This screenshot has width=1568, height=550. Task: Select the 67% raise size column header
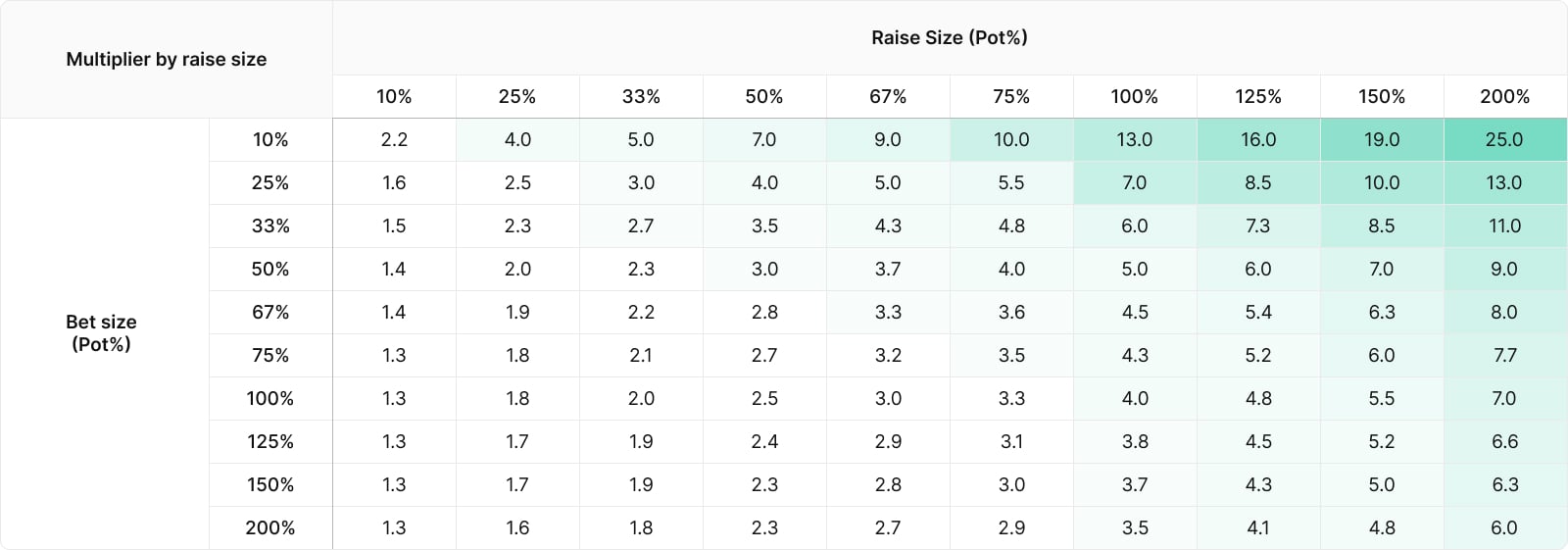(x=888, y=96)
